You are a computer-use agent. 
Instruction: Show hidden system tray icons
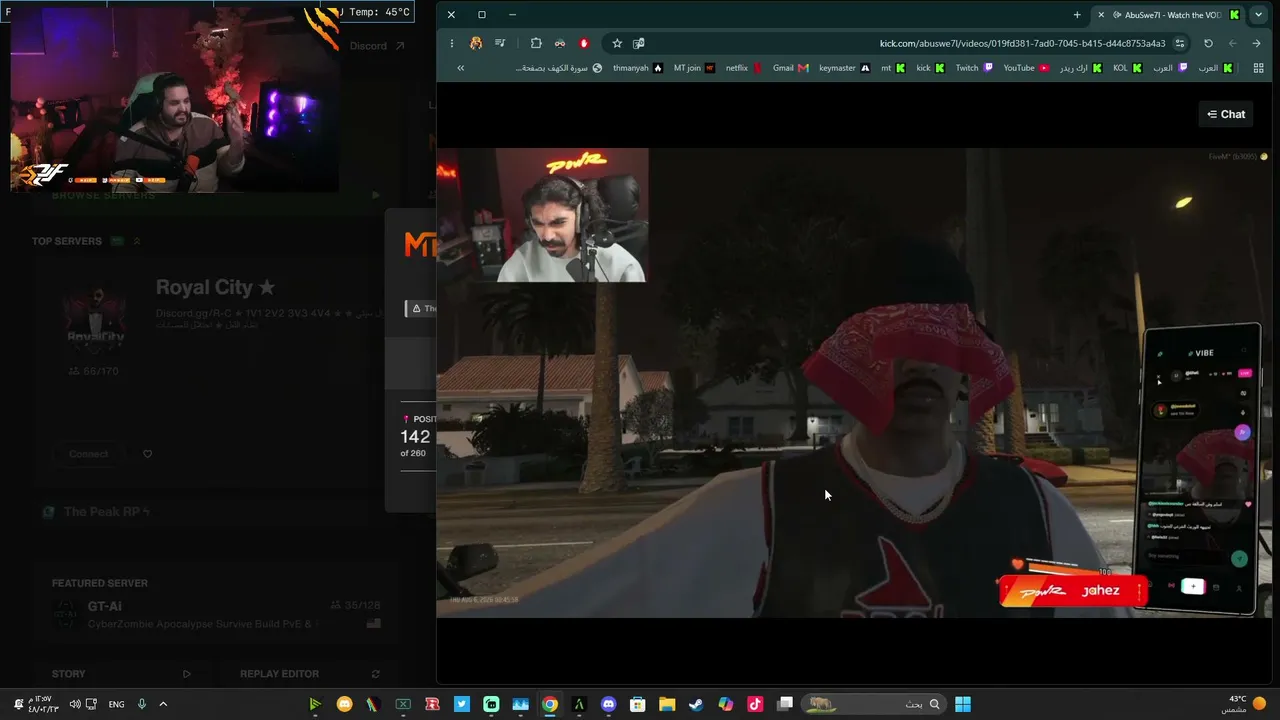point(163,704)
